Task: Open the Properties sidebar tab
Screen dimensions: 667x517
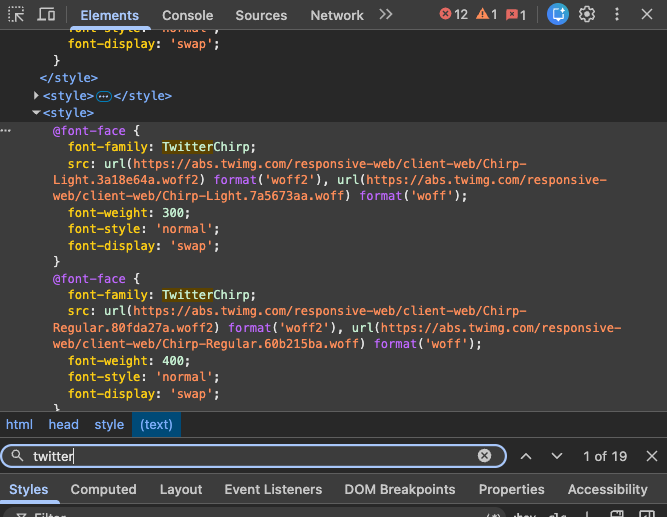Action: (511, 489)
